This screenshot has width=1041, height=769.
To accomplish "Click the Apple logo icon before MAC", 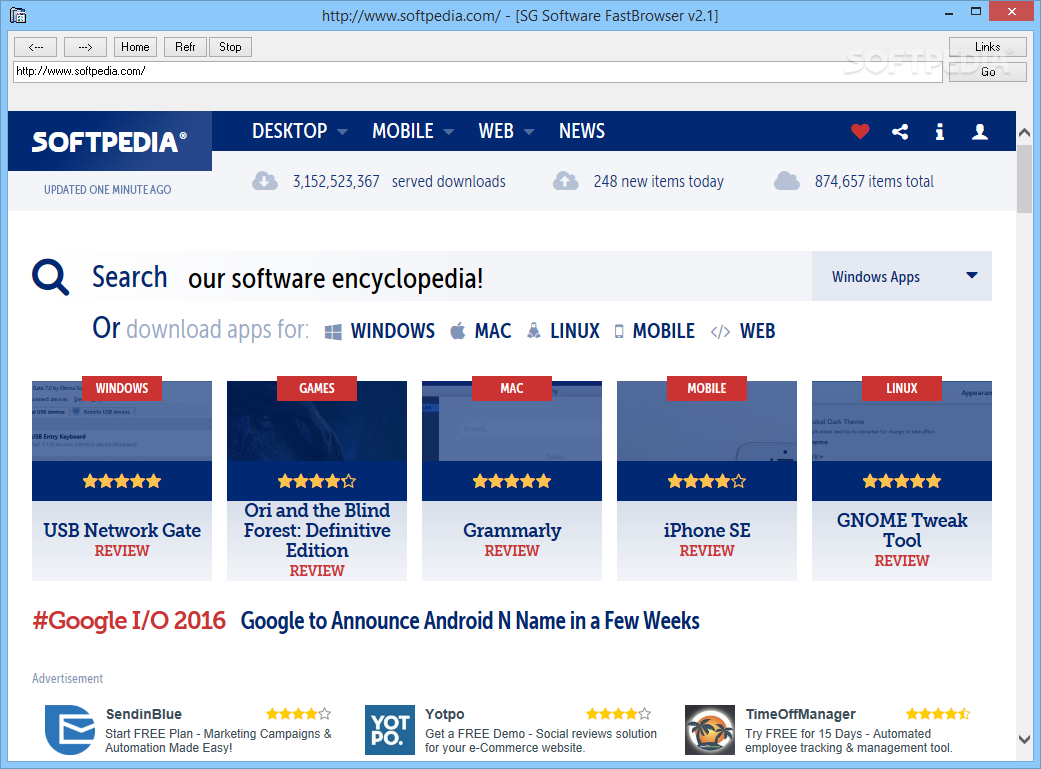I will [x=457, y=331].
